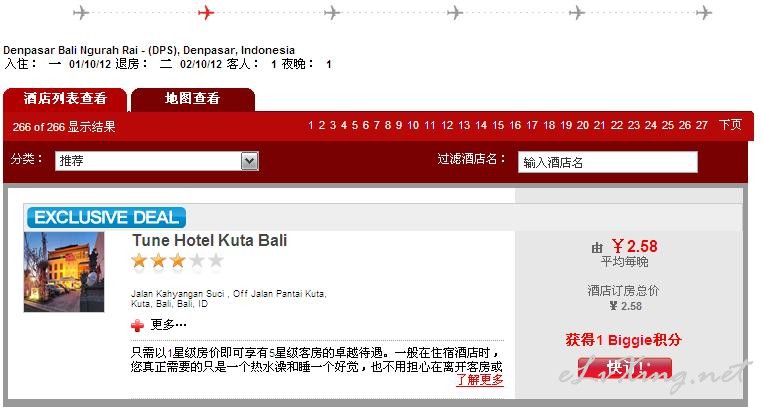Viewport: 763px width, 407px height.
Task: Click the red airplane progress step icon
Action: (206, 12)
